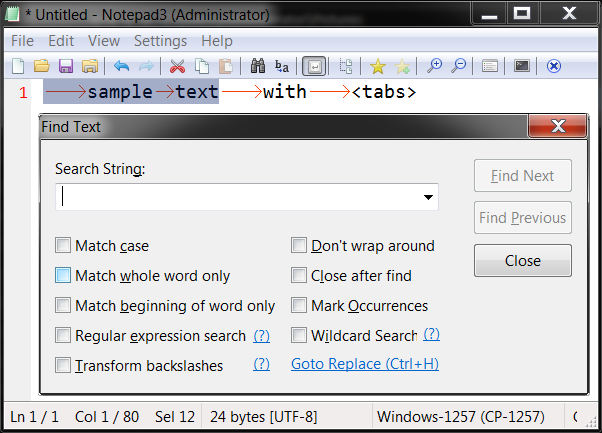Zoom in with the magnifier plus icon
The height and width of the screenshot is (433, 602).
click(x=434, y=66)
